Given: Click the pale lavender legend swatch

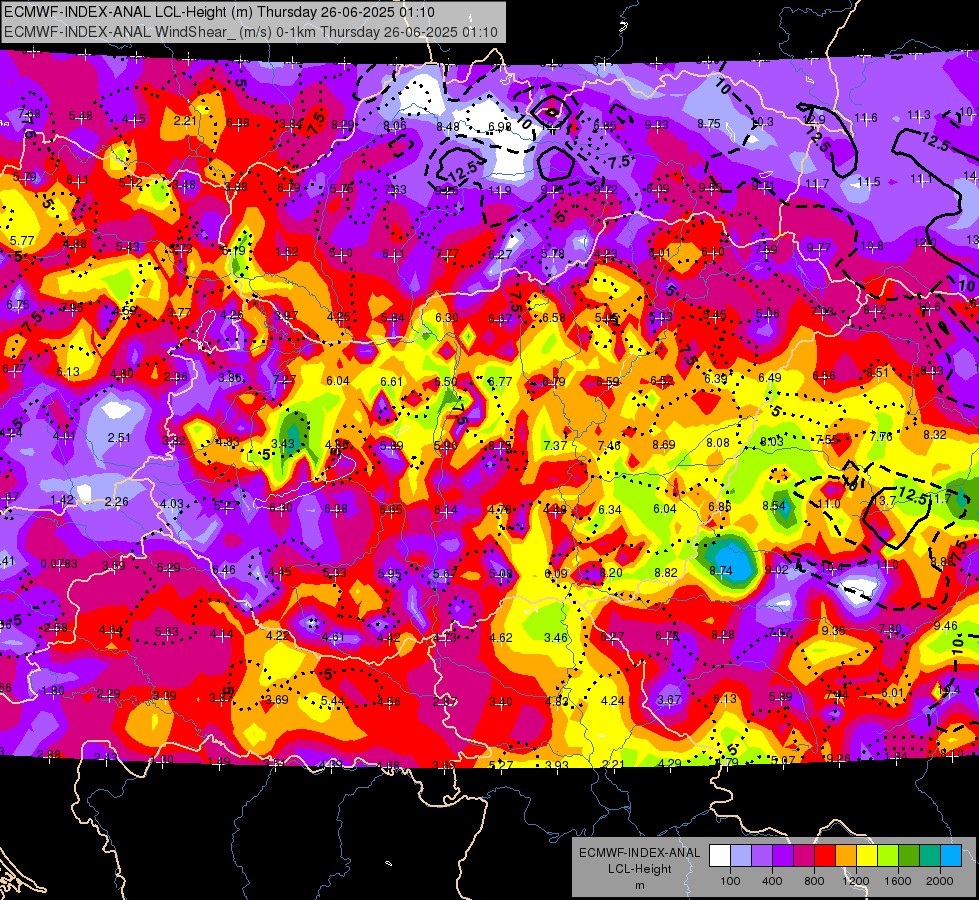Looking at the screenshot, I should pyautogui.click(x=741, y=856).
